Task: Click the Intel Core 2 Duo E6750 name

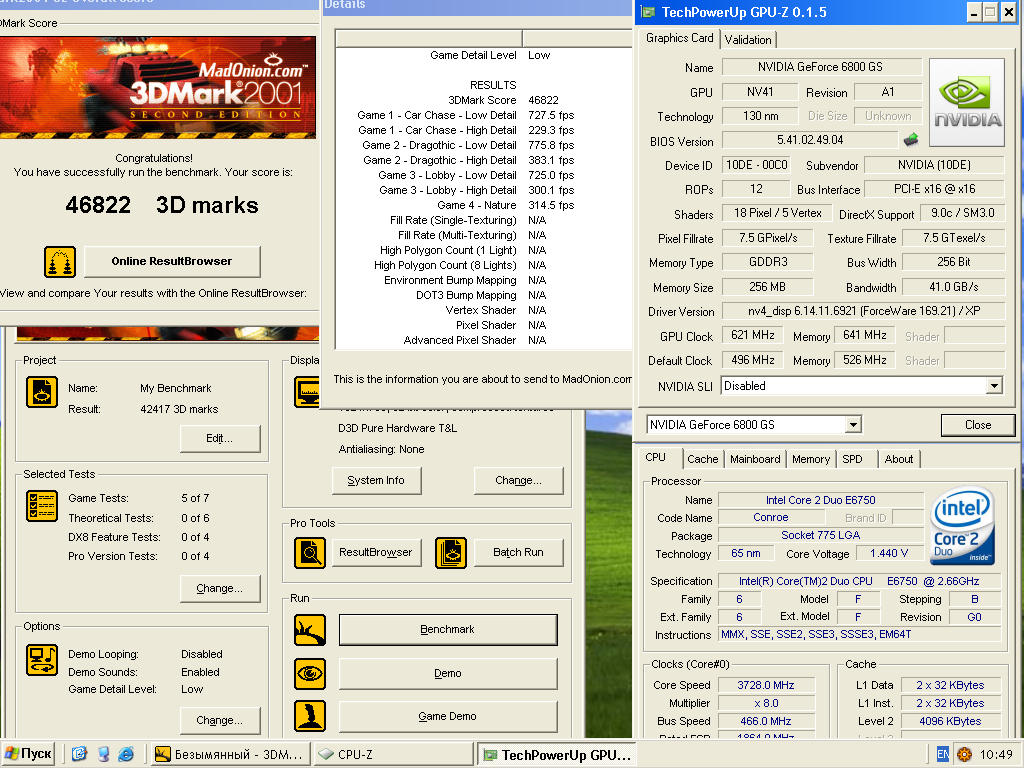Action: pos(820,500)
